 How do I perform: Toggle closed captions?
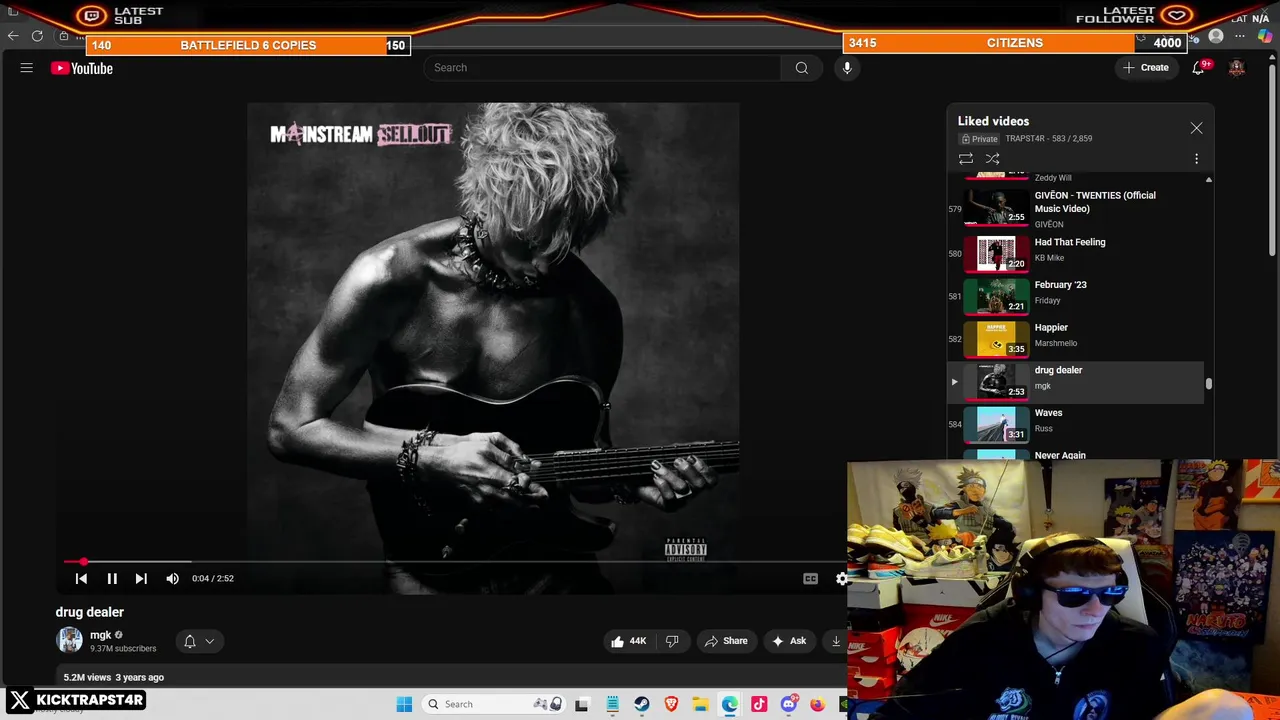810,578
